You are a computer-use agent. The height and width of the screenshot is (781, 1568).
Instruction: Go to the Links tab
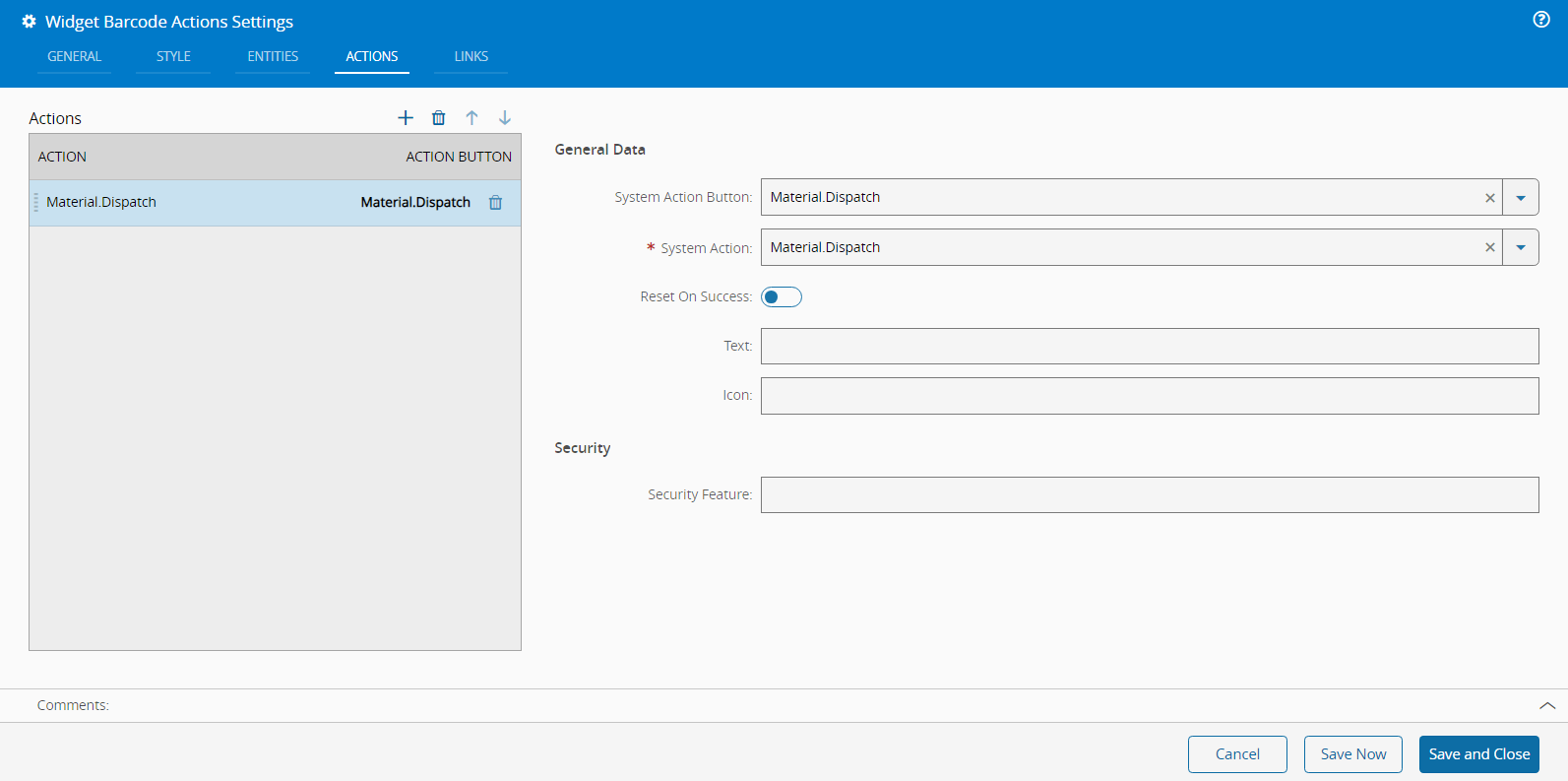pyautogui.click(x=471, y=57)
